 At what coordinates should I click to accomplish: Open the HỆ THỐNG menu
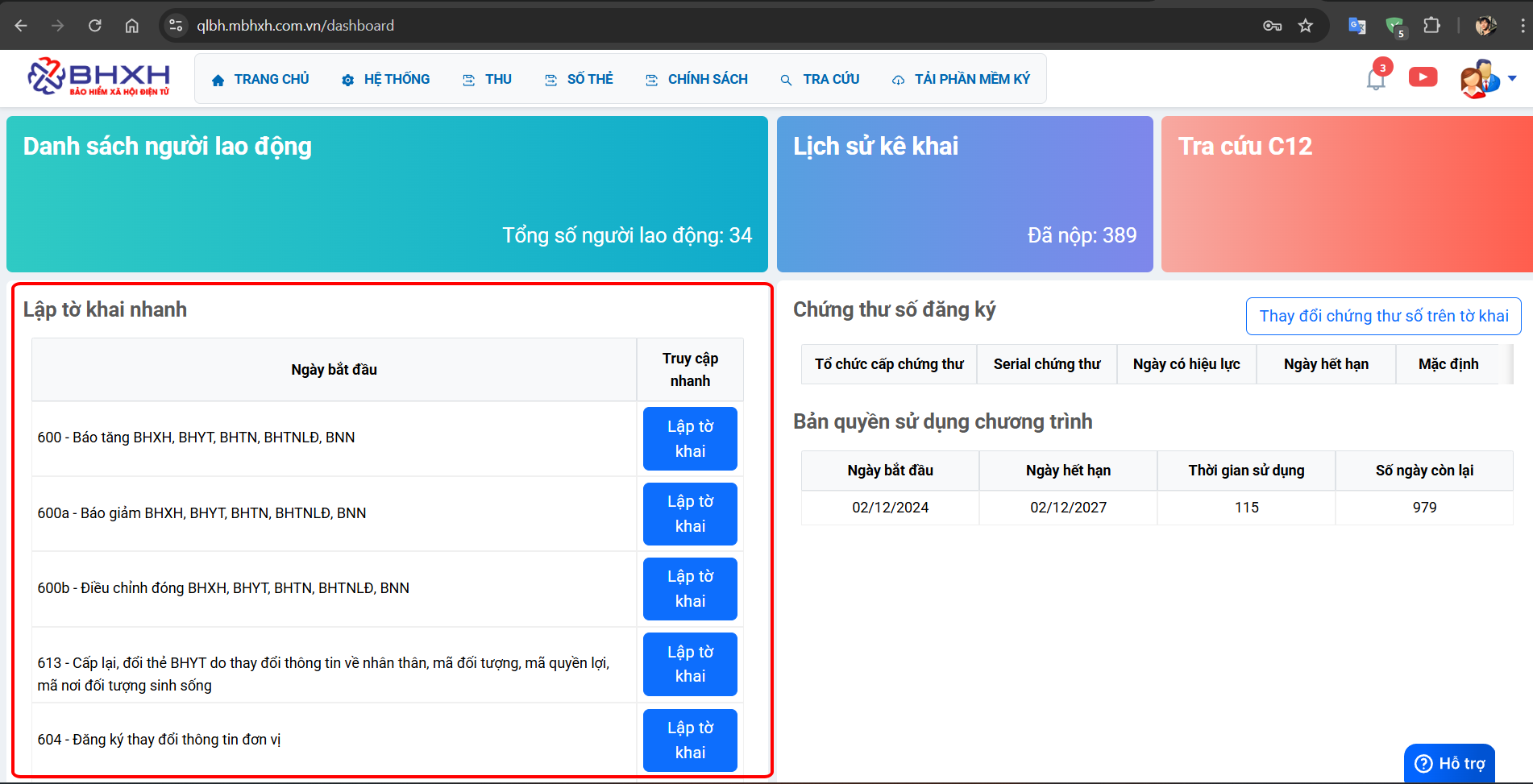386,79
